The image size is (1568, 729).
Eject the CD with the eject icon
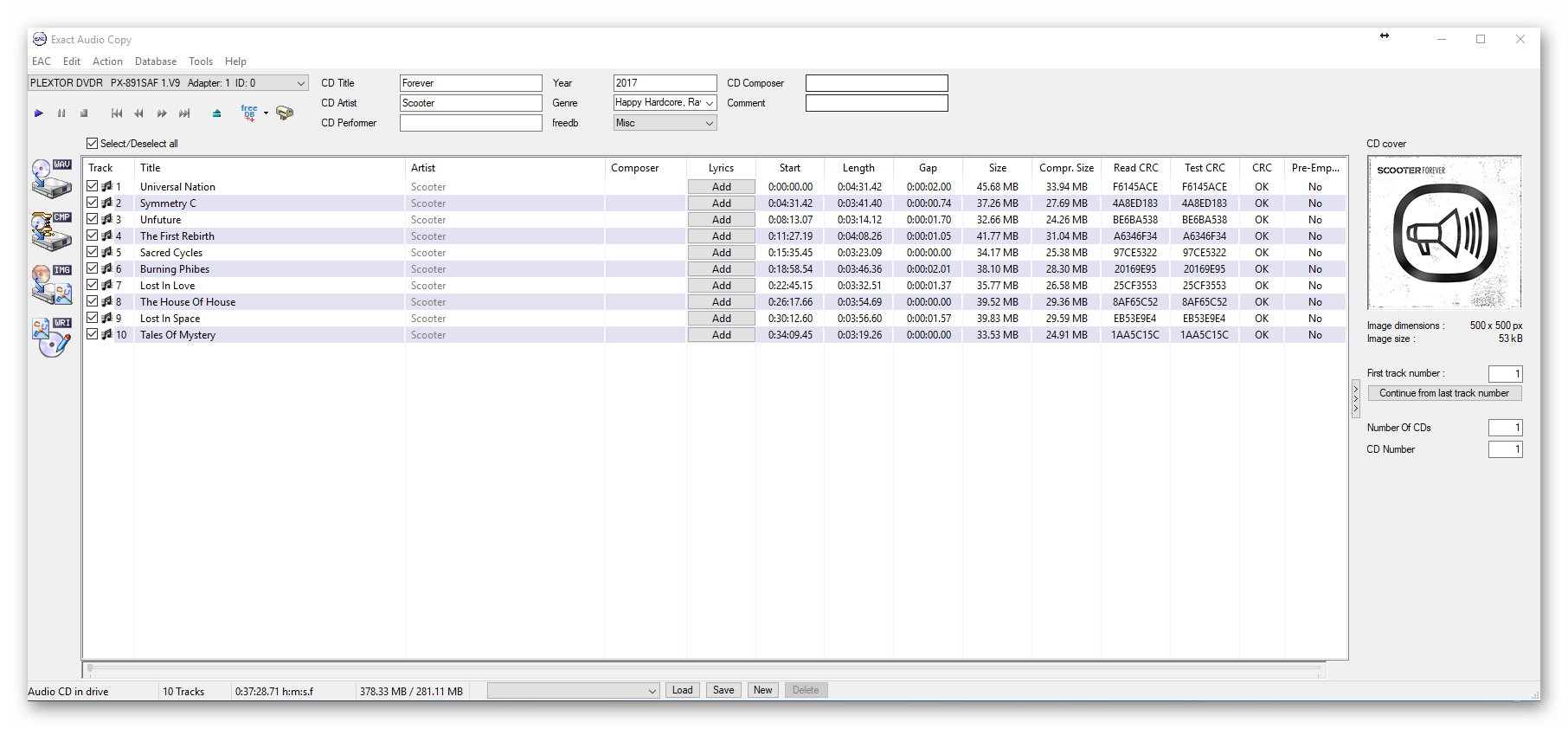[216, 113]
